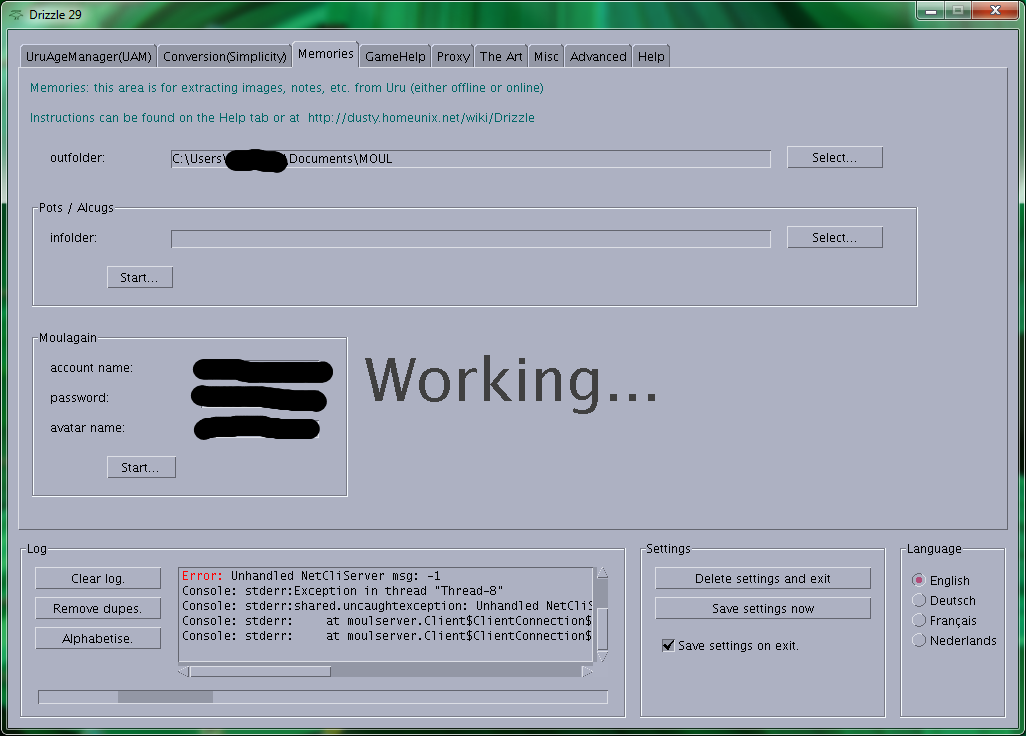The height and width of the screenshot is (736, 1026).
Task: Click the "outfolder:" label
Action: point(77,158)
